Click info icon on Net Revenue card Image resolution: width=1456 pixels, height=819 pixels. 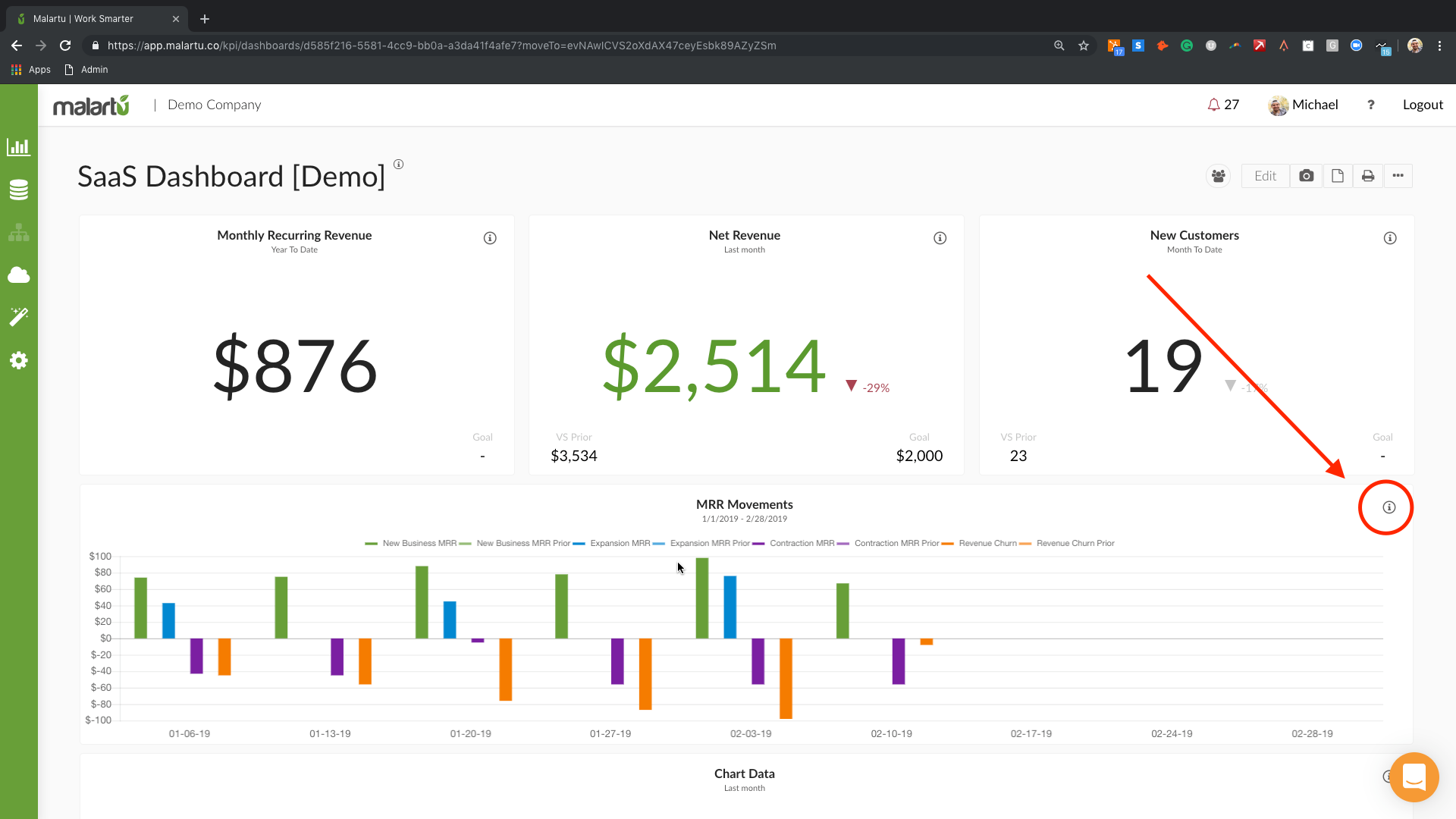pos(940,238)
